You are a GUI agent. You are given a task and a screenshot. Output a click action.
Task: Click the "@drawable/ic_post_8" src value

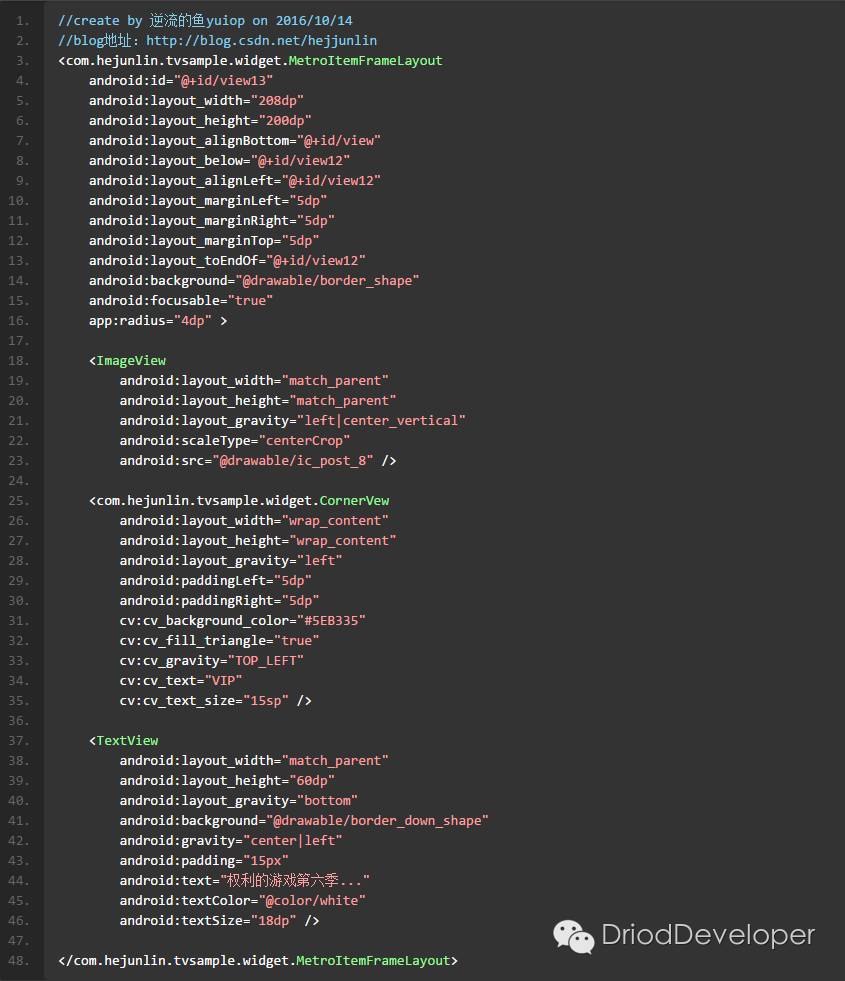coord(293,461)
